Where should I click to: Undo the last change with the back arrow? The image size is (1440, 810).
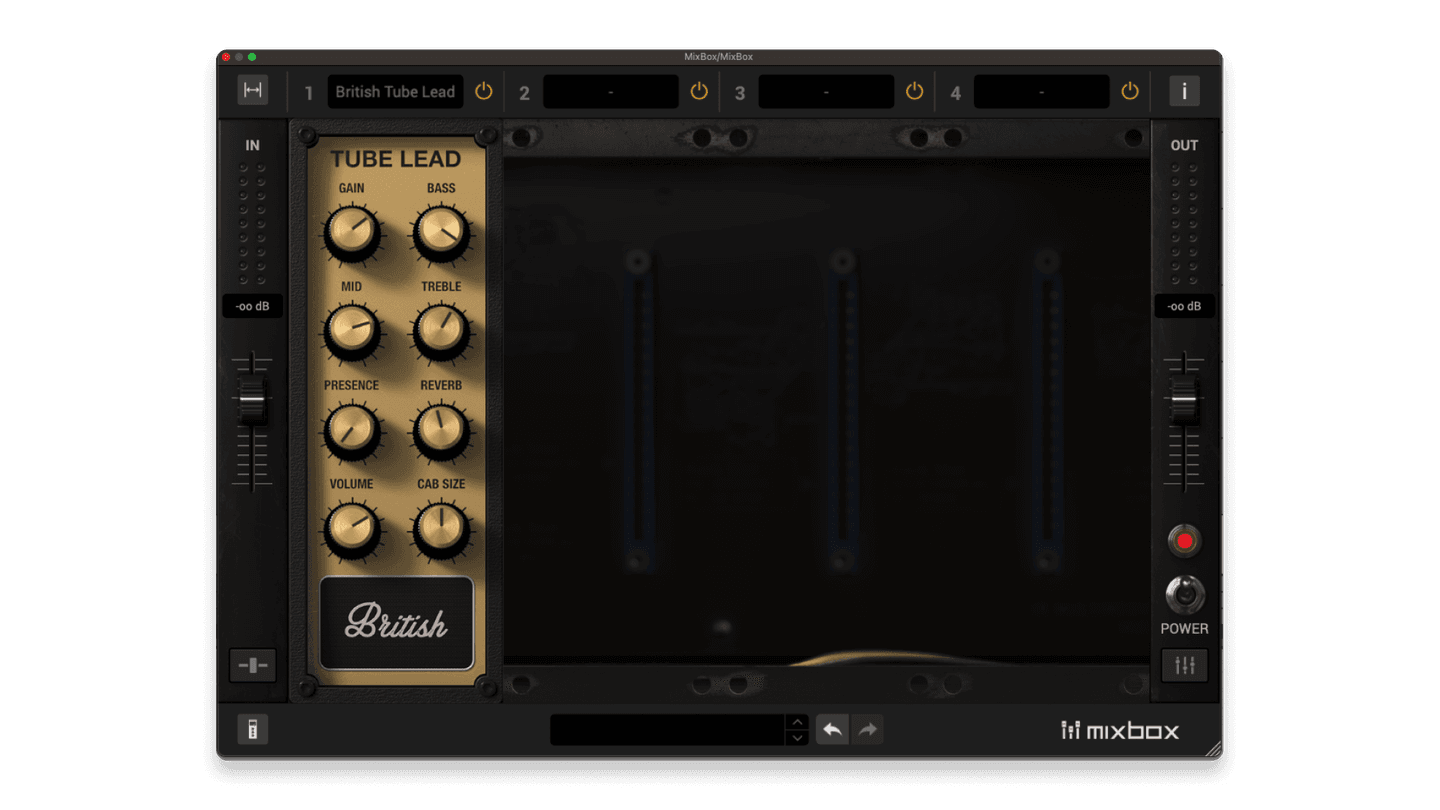pyautogui.click(x=832, y=729)
